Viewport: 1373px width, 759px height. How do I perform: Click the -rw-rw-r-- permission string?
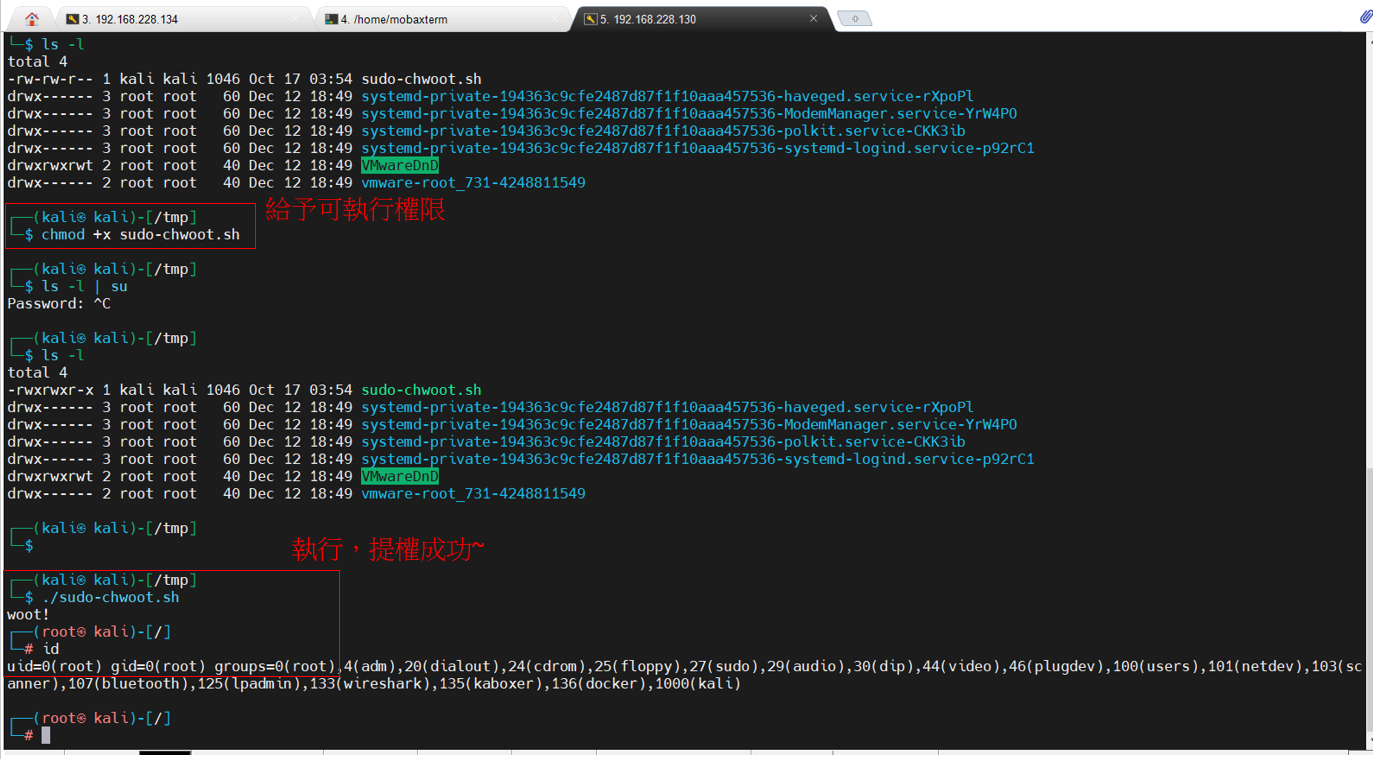pos(50,79)
